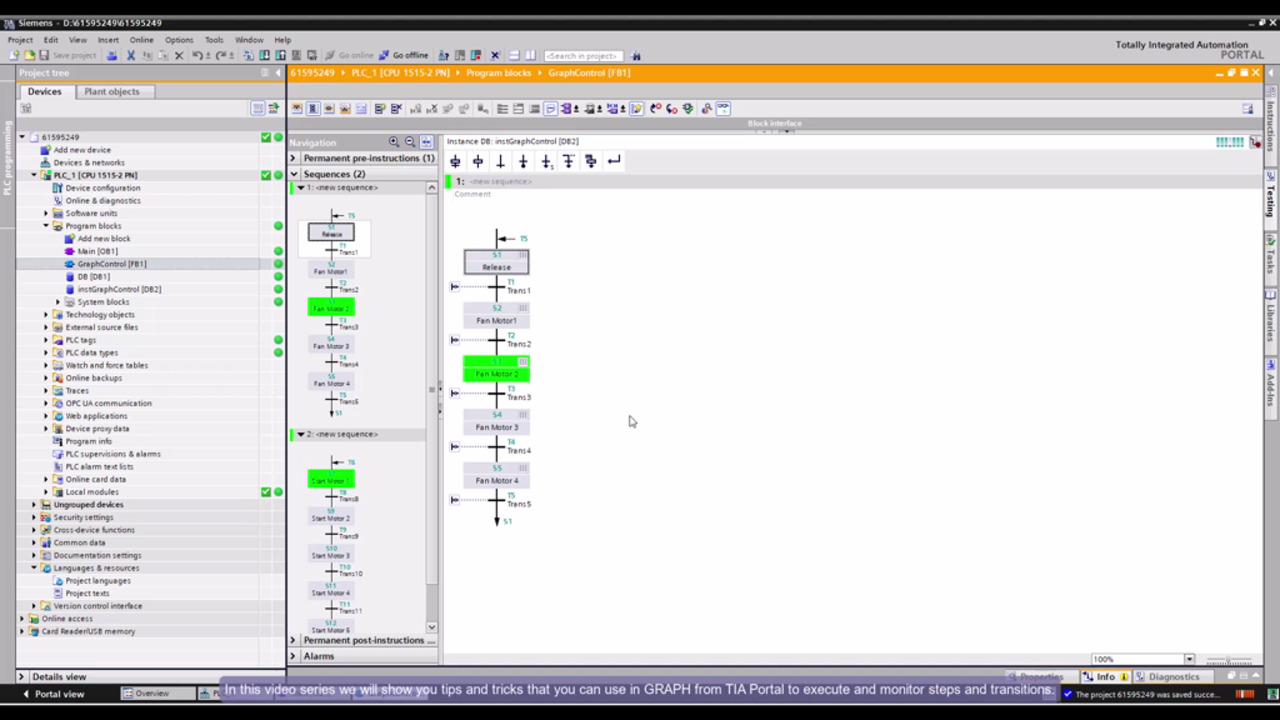Zoom out within the Navigation panel

[410, 142]
